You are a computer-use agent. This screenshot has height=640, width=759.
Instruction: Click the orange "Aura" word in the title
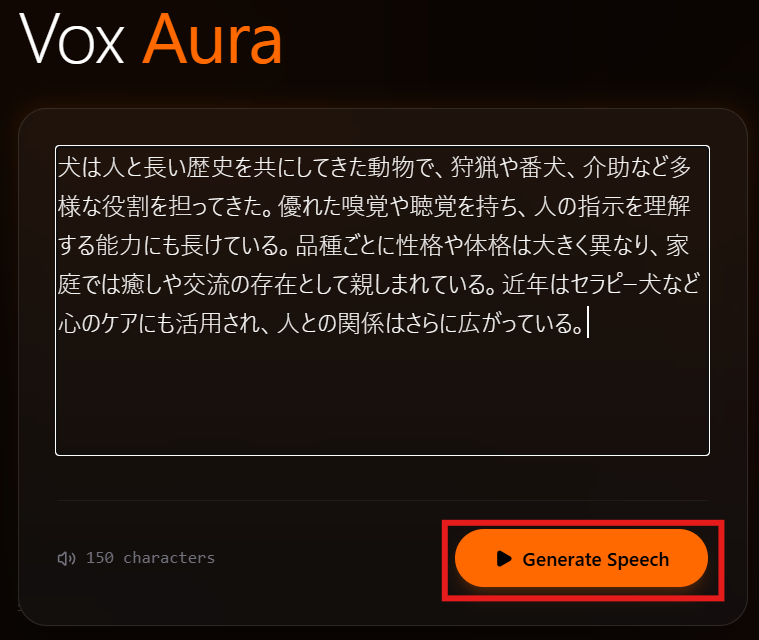(x=212, y=39)
